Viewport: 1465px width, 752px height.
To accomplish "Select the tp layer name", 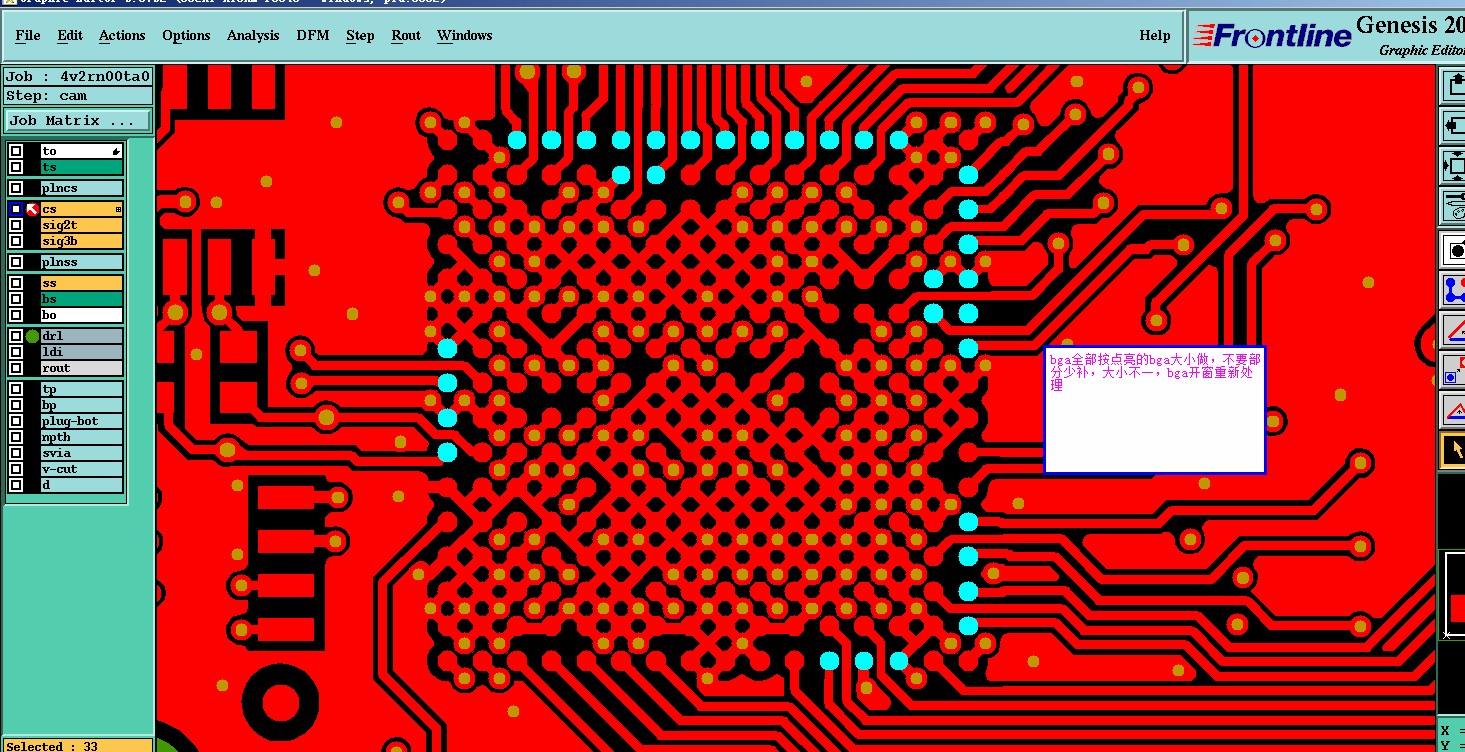I will tap(82, 389).
